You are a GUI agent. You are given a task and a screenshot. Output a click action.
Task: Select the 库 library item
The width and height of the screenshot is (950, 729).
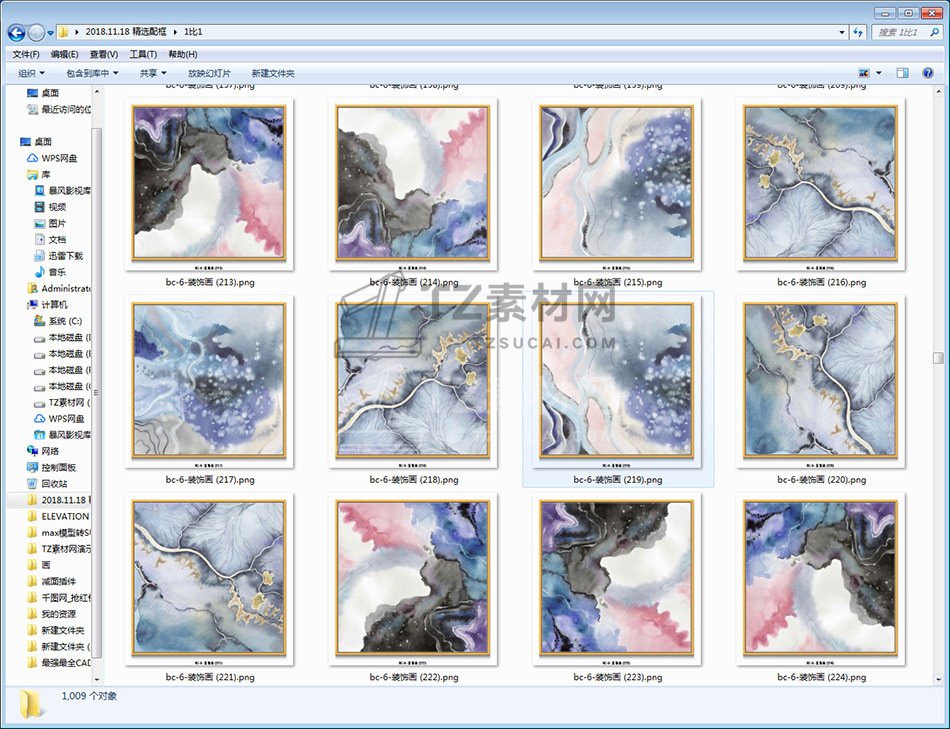click(39, 175)
